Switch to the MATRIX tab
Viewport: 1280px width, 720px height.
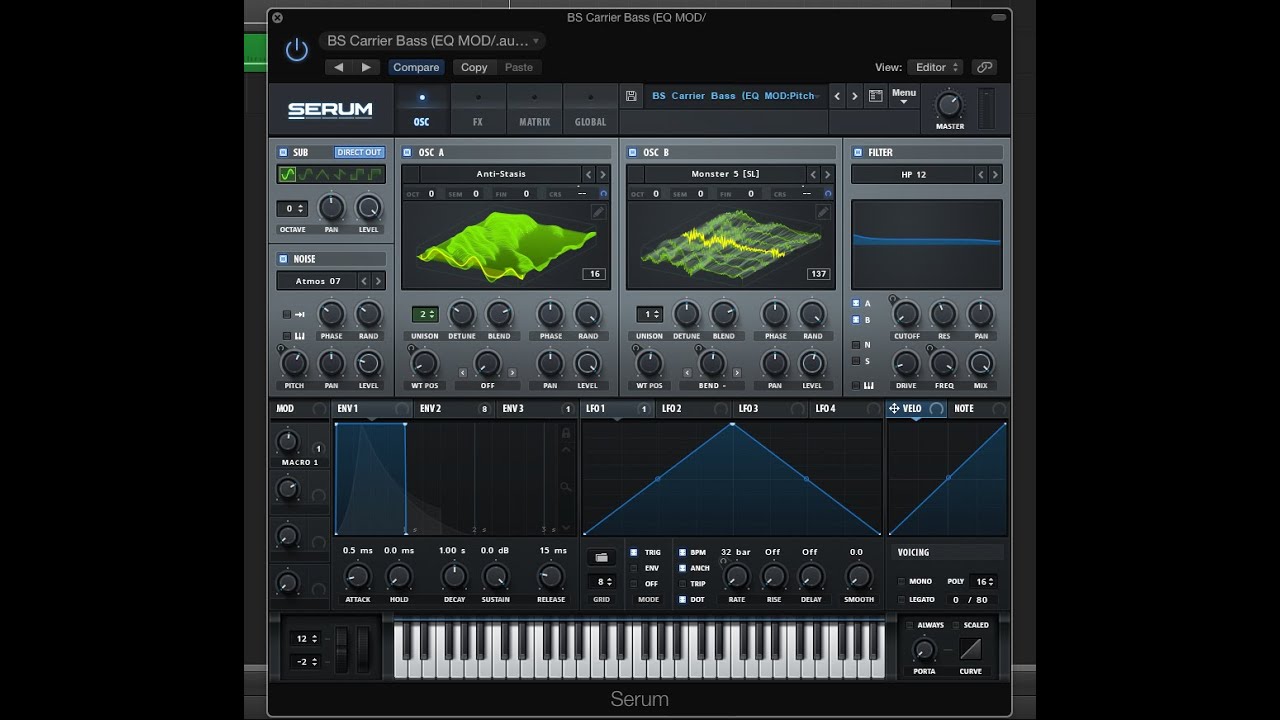pos(534,109)
